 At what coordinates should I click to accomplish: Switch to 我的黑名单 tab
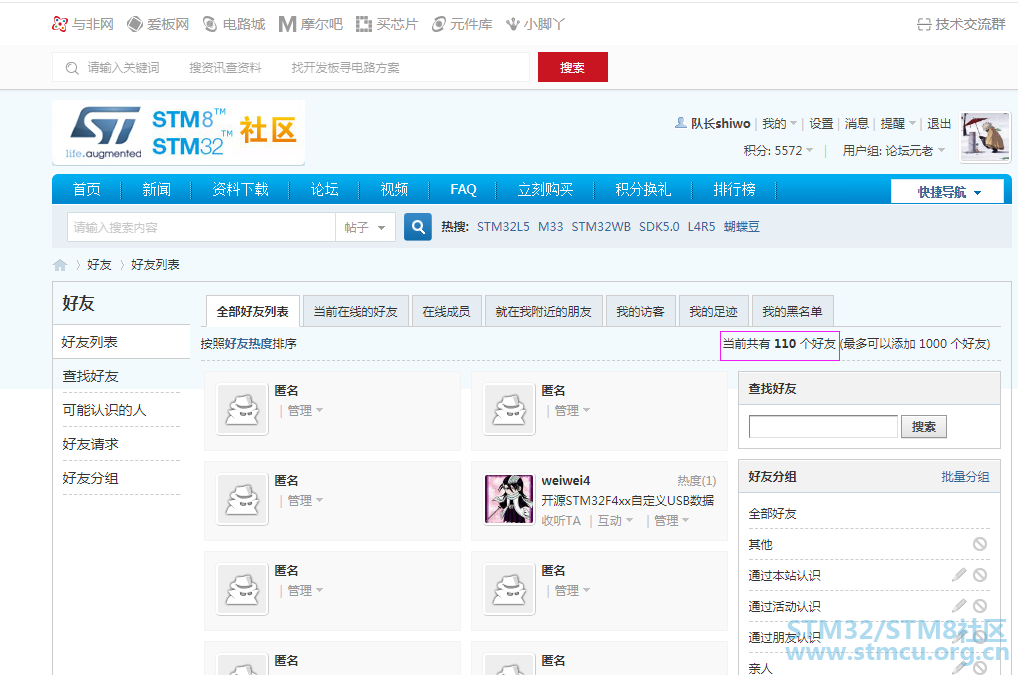coord(792,312)
